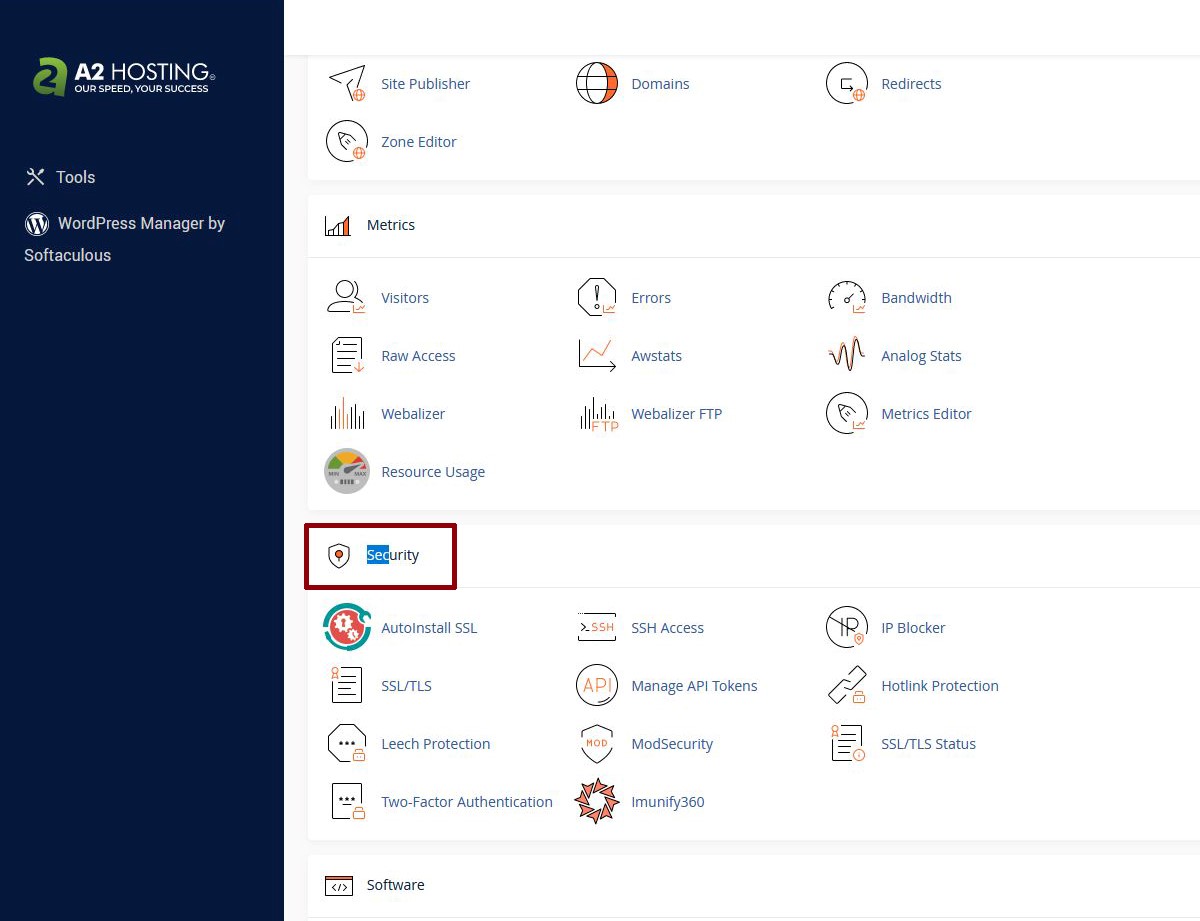This screenshot has height=921, width=1200.
Task: Open the Webalizer link
Action: point(413,414)
